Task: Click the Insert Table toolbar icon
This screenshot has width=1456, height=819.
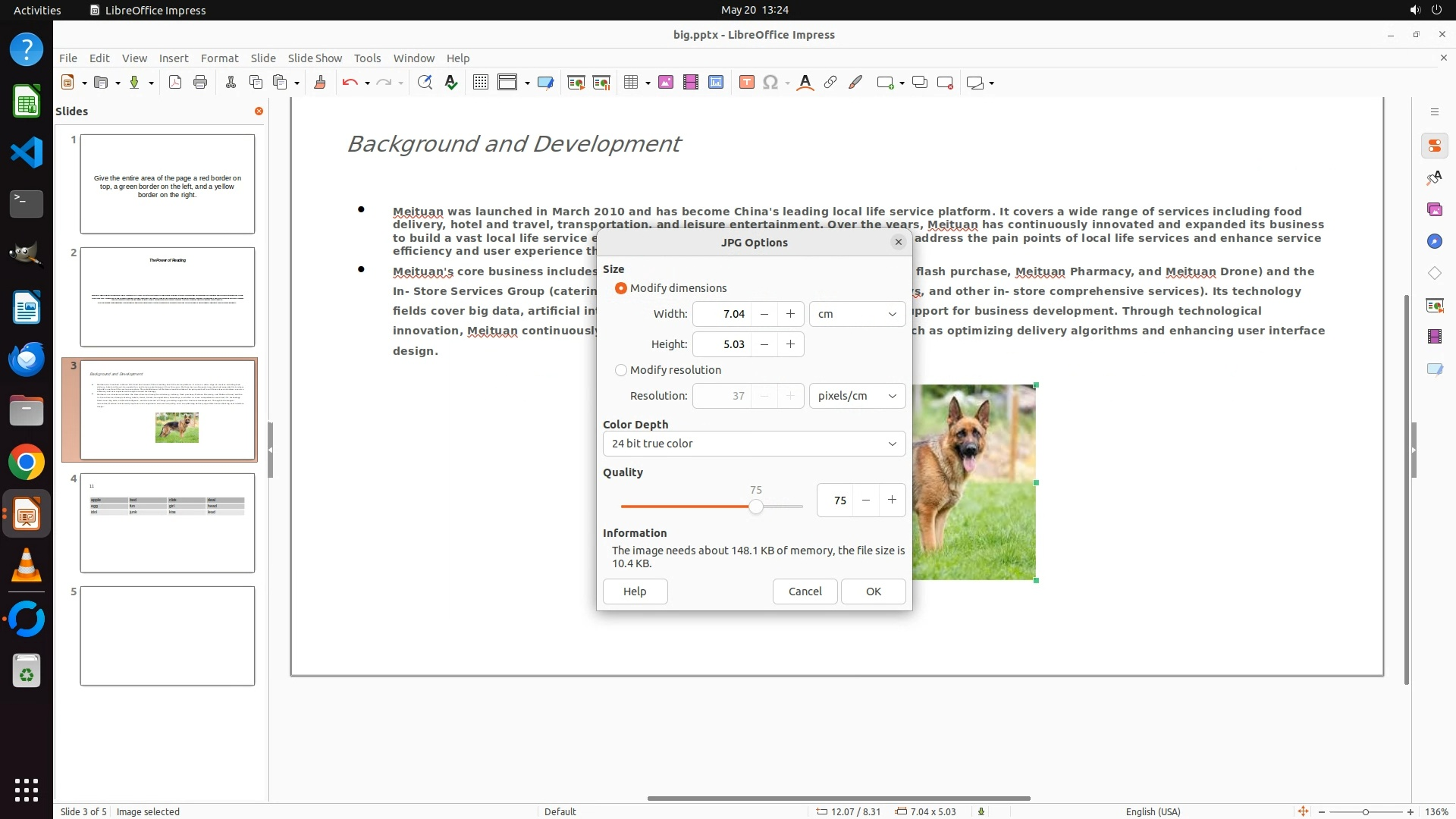Action: [630, 83]
